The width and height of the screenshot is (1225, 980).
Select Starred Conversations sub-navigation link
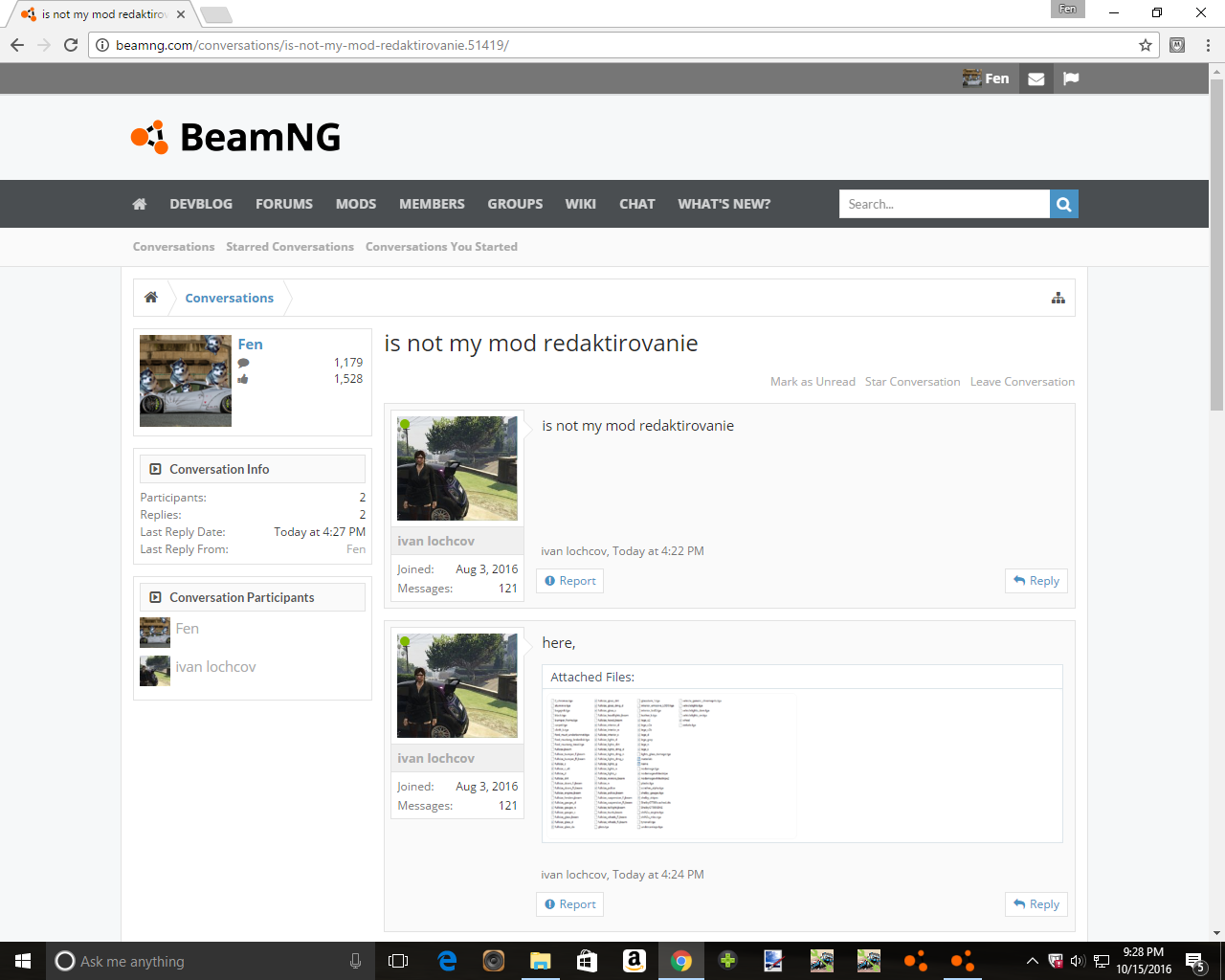[x=290, y=247]
